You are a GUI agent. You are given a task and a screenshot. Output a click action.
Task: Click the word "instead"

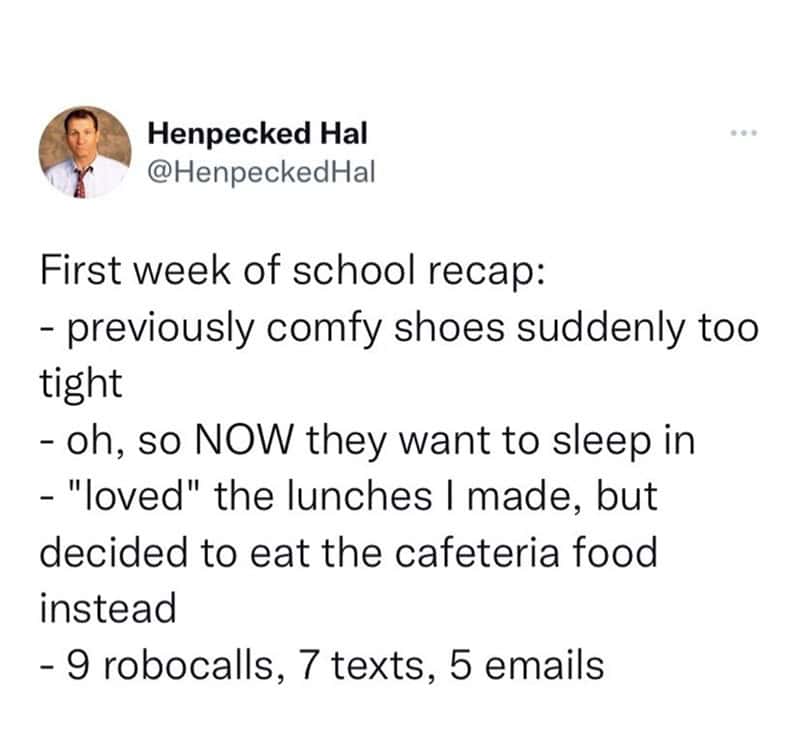pos(108,608)
